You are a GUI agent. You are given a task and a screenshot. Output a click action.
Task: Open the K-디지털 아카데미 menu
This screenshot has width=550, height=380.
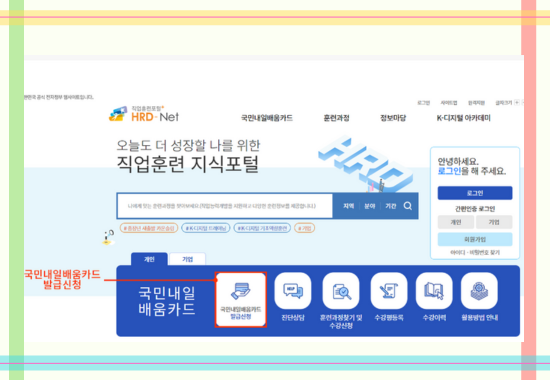(463, 118)
